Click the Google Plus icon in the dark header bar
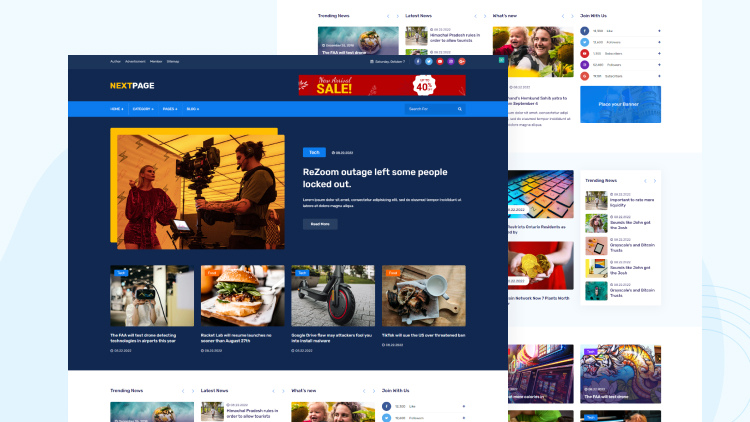This screenshot has height=422, width=750. 462,61
